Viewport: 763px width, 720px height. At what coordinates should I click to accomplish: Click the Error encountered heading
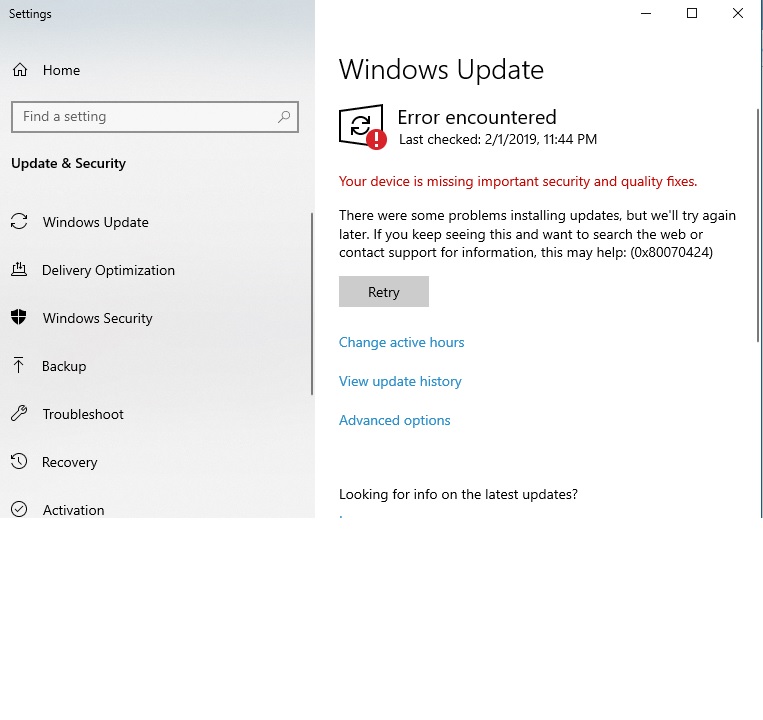pyautogui.click(x=477, y=117)
